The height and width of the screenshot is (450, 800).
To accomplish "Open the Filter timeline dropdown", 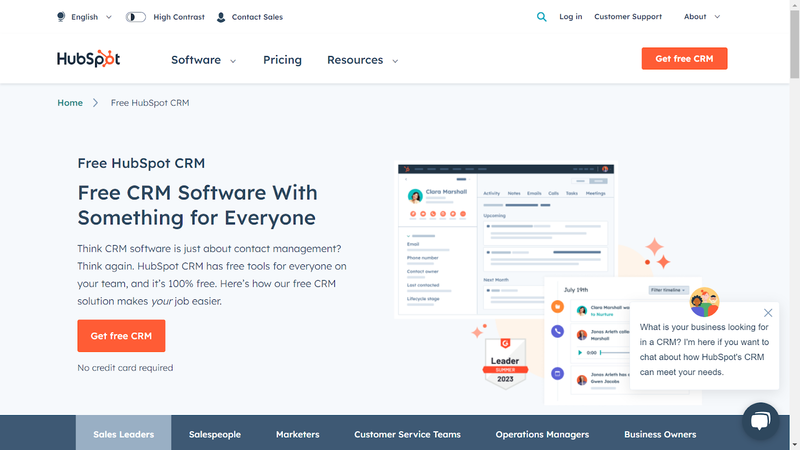I will pyautogui.click(x=668, y=290).
